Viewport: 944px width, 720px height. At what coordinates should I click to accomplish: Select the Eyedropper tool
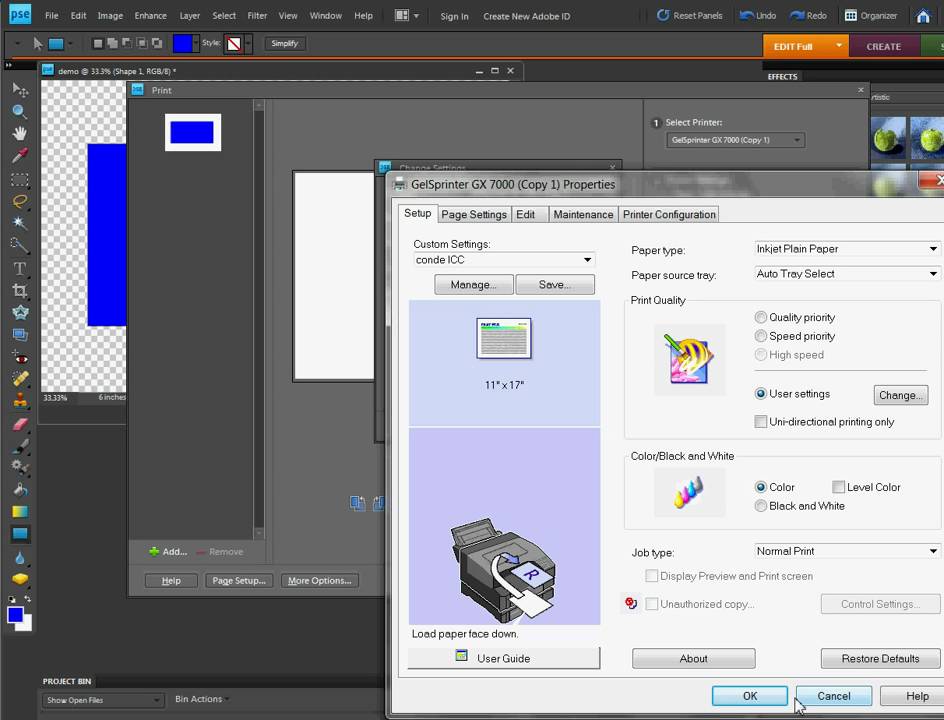[x=20, y=156]
